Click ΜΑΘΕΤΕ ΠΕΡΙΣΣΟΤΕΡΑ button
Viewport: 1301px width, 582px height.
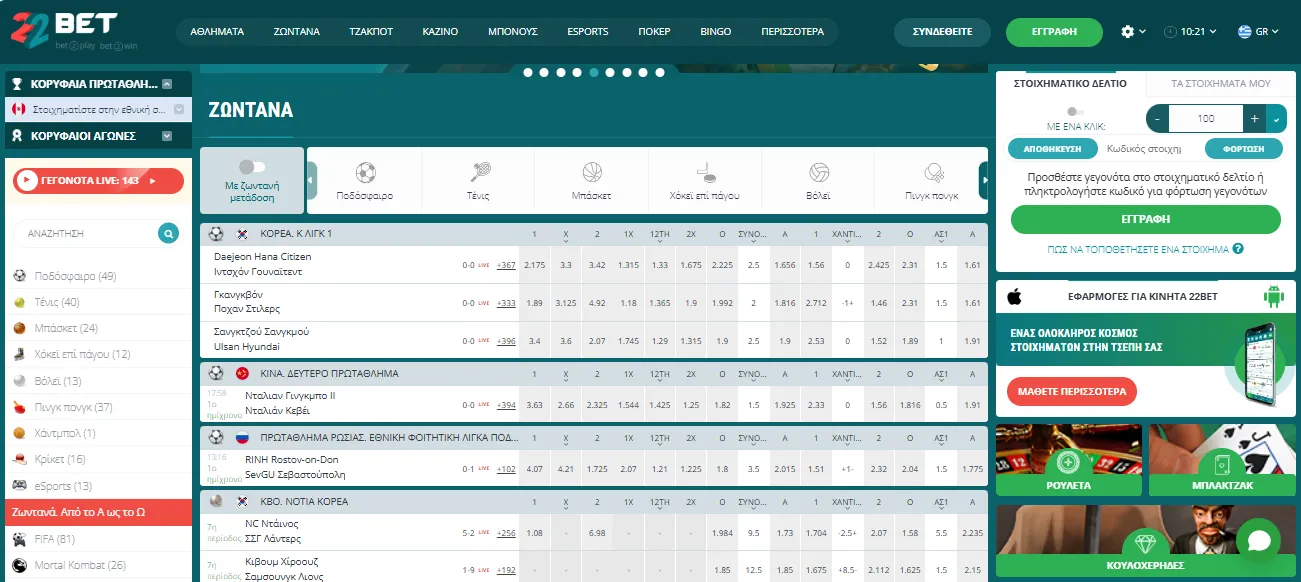click(x=1072, y=391)
